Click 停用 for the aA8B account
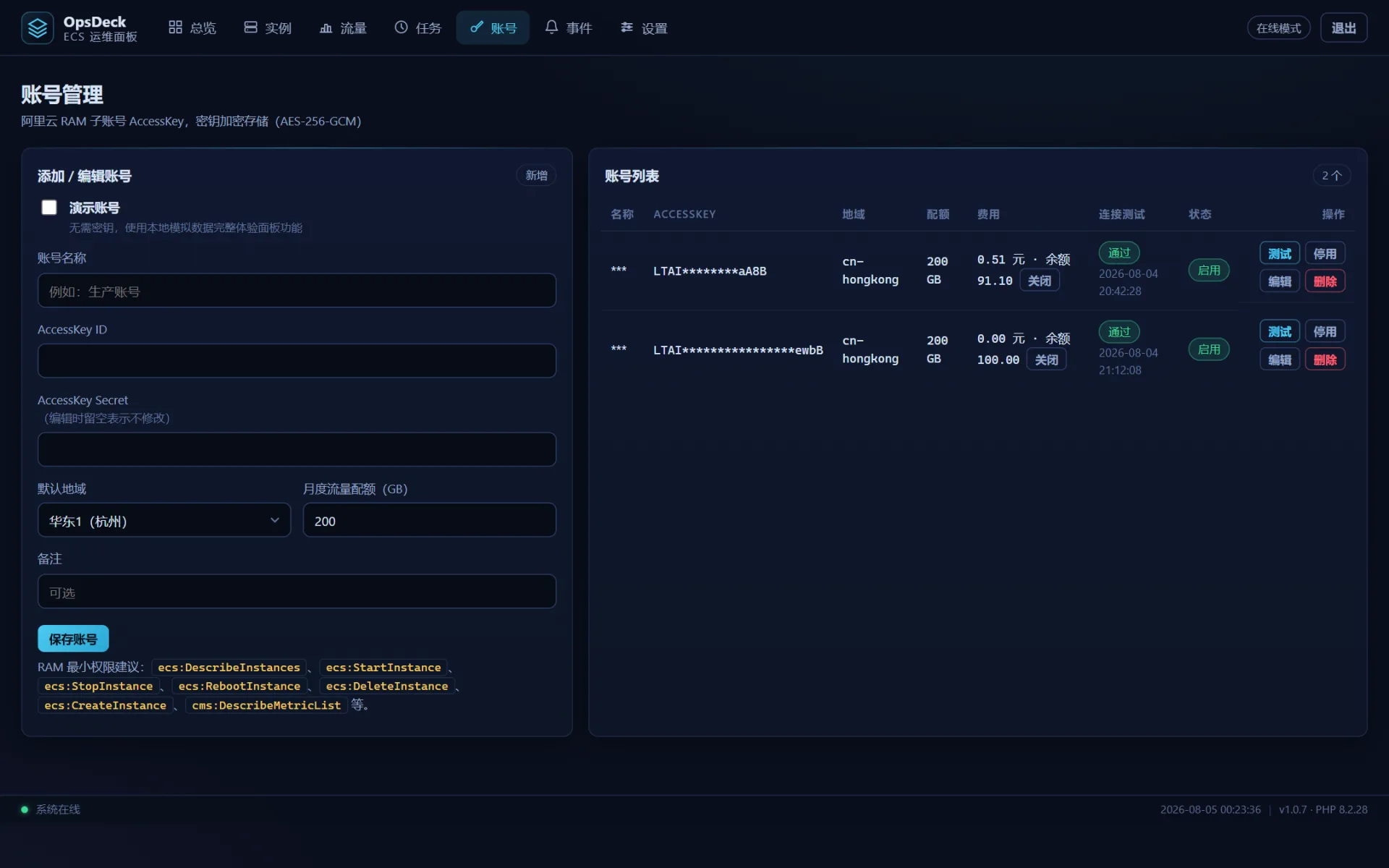1389x868 pixels. tap(1325, 254)
